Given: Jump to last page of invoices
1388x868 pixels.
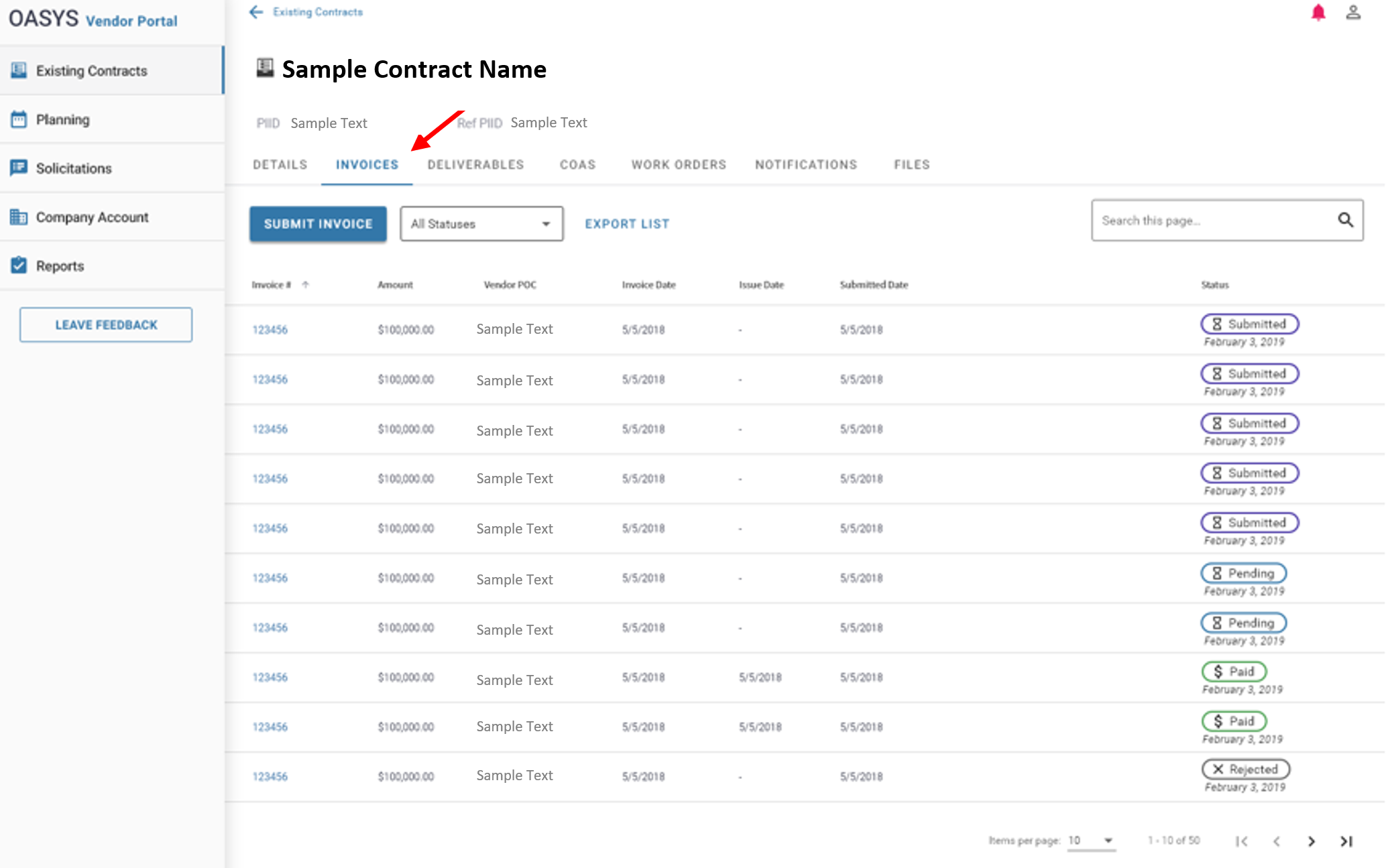Looking at the screenshot, I should click(1346, 841).
